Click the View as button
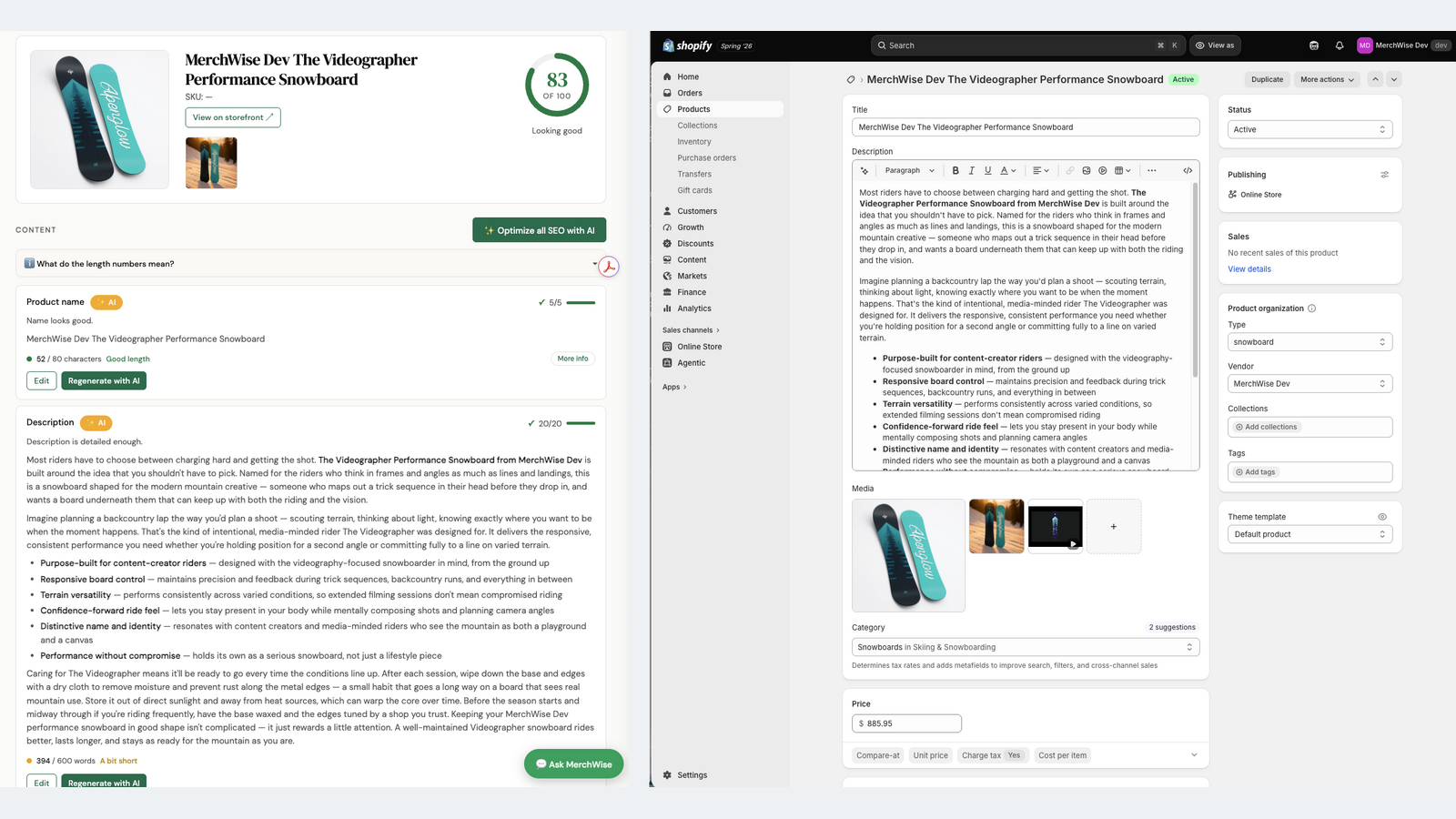This screenshot has width=1456, height=819. [x=1215, y=45]
